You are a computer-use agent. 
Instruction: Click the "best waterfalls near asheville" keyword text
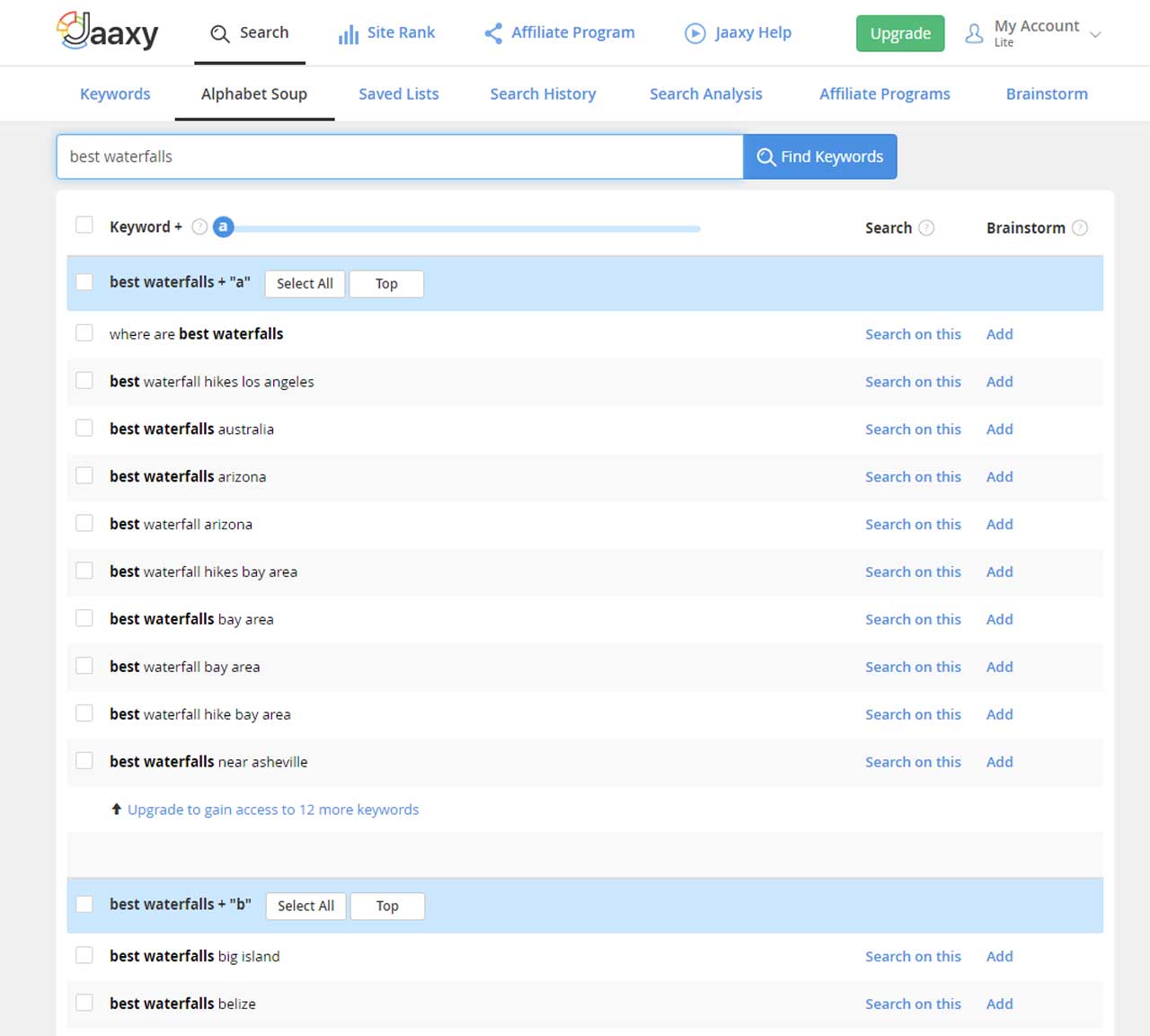pyautogui.click(x=208, y=762)
